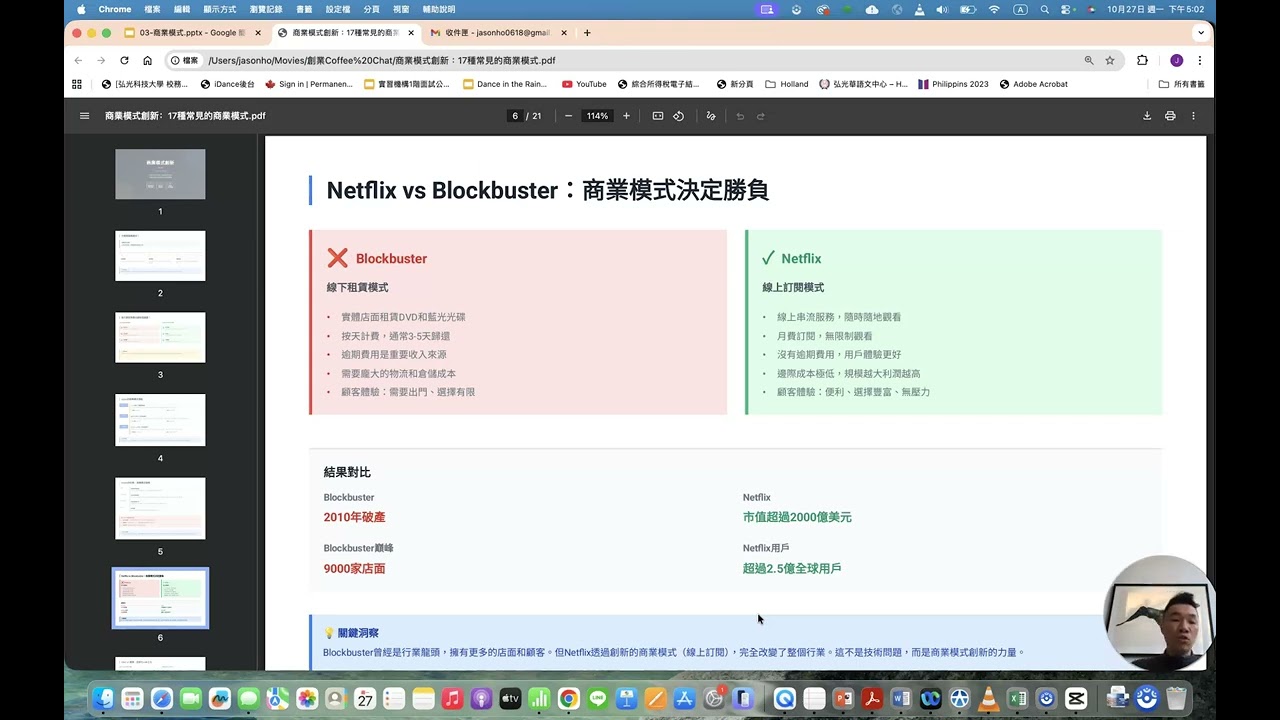Image resolution: width=1280 pixels, height=720 pixels.
Task: Open Trash in the Dock
Action: [x=1176, y=698]
